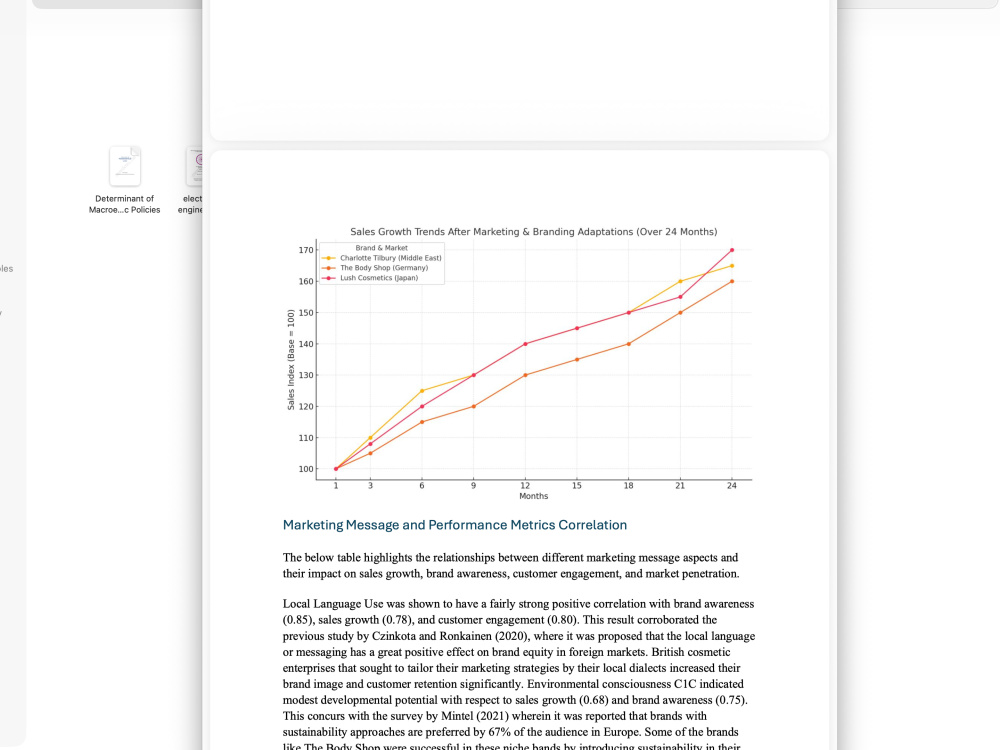Click the 'Sales Index (Base = 100)' axis label
Viewport: 1000px width, 750px height.
point(291,360)
